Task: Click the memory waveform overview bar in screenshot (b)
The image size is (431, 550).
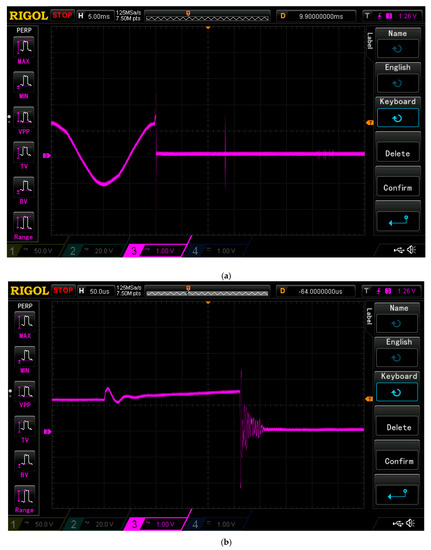Action: click(x=207, y=291)
